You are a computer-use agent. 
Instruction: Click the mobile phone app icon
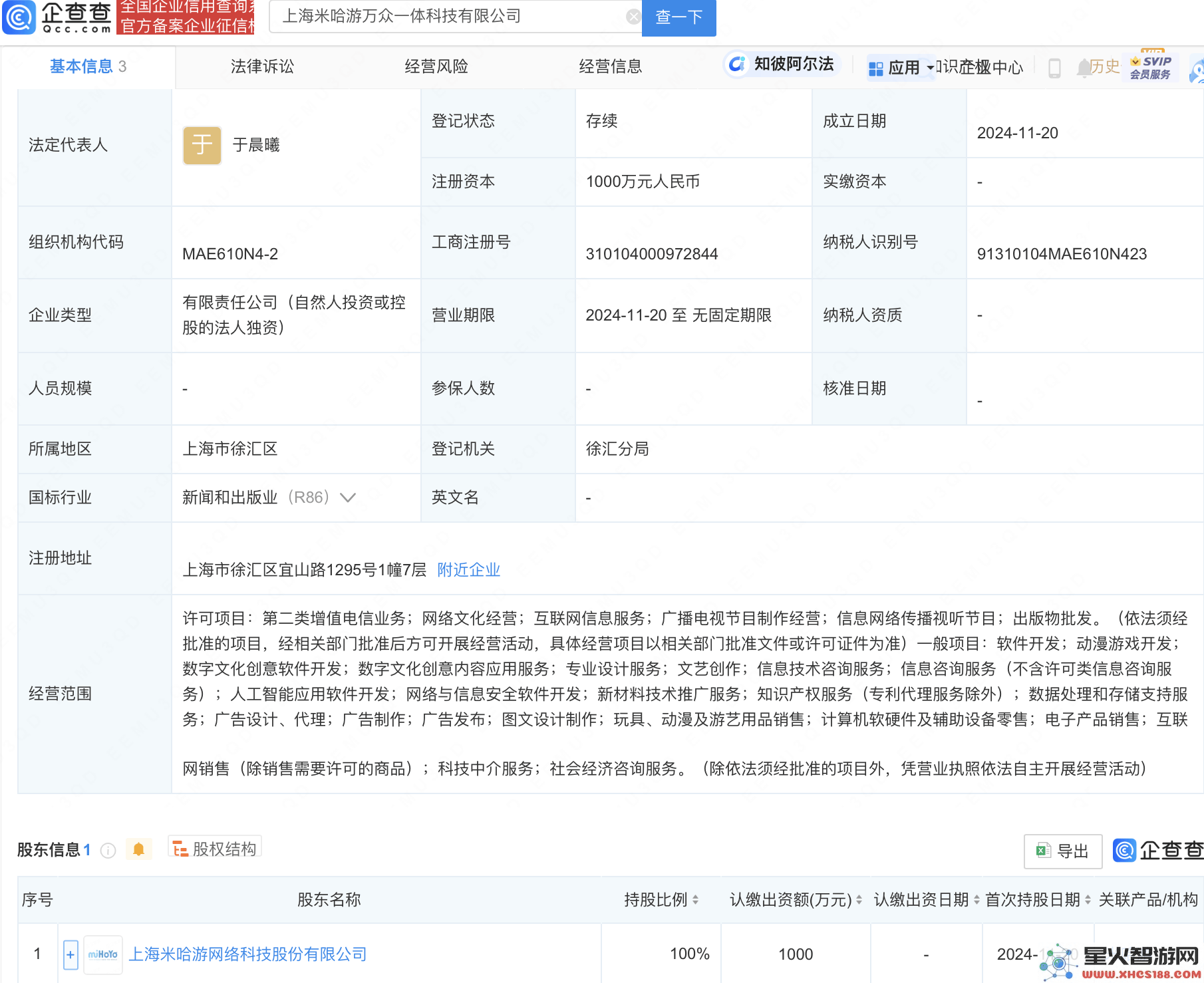click(x=1054, y=68)
